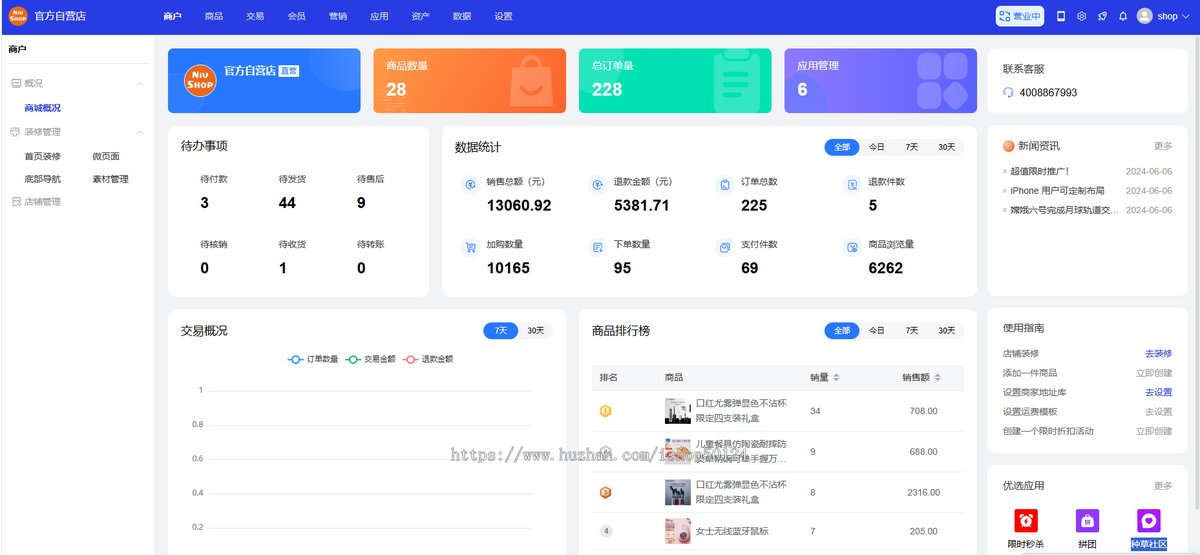Click 去装修 link in 使用指南

(x=1158, y=353)
